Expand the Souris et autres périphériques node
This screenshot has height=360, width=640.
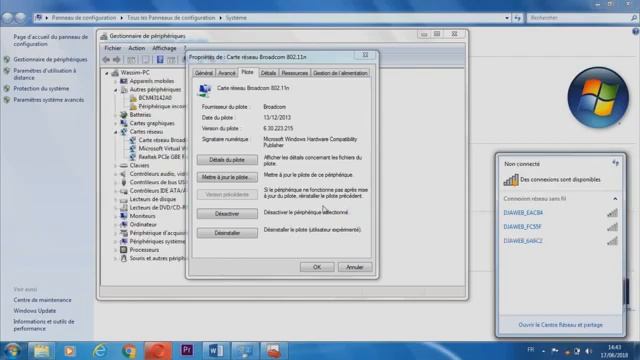pos(116,259)
